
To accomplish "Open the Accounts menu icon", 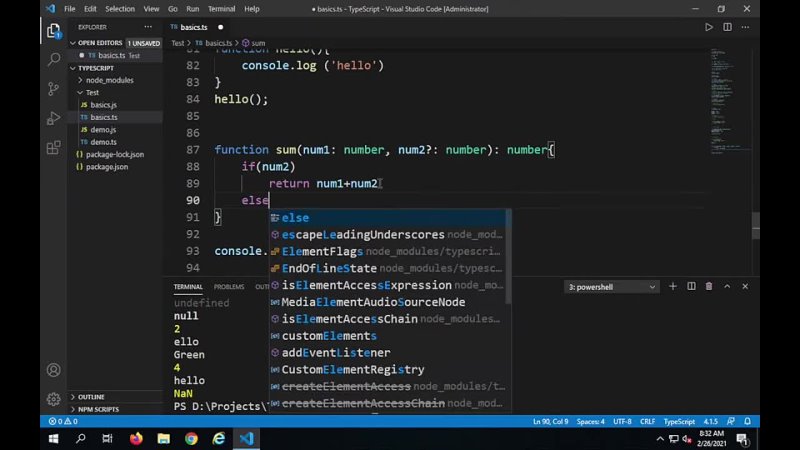I will 54,370.
